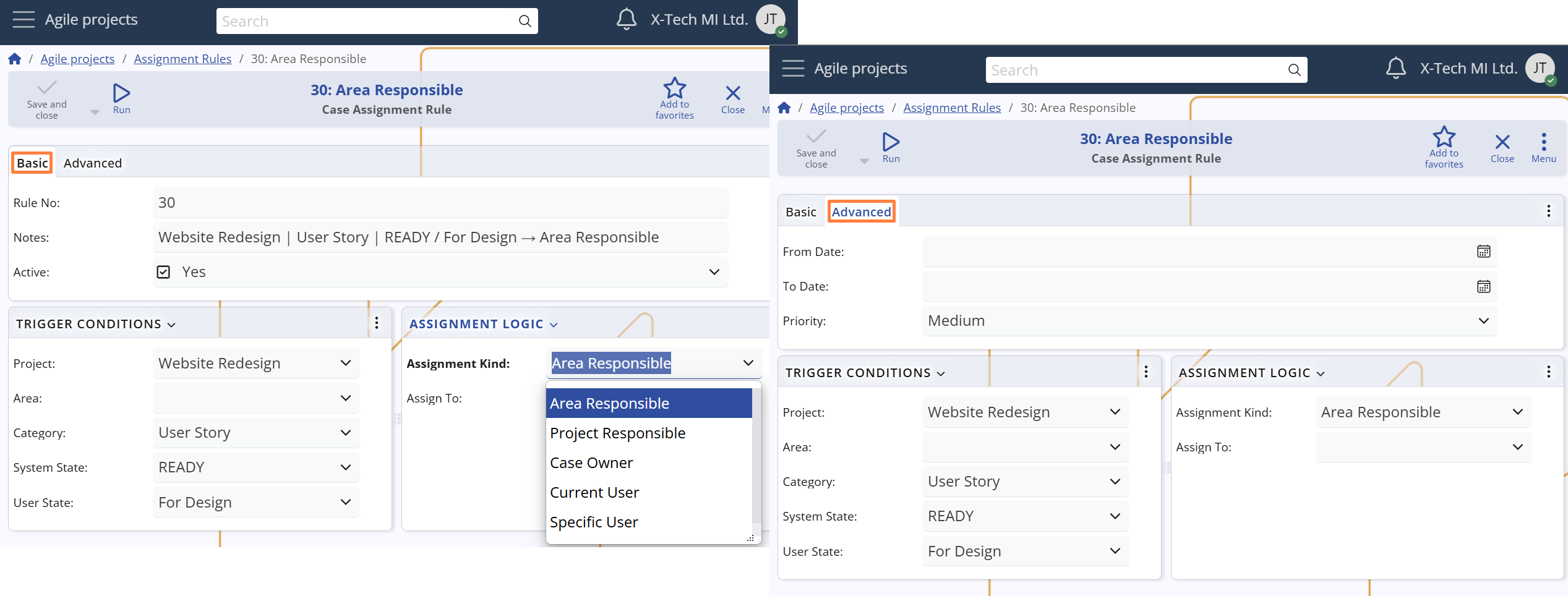The height and width of the screenshot is (596, 1568).
Task: Expand the Priority Medium dropdown
Action: [1483, 321]
